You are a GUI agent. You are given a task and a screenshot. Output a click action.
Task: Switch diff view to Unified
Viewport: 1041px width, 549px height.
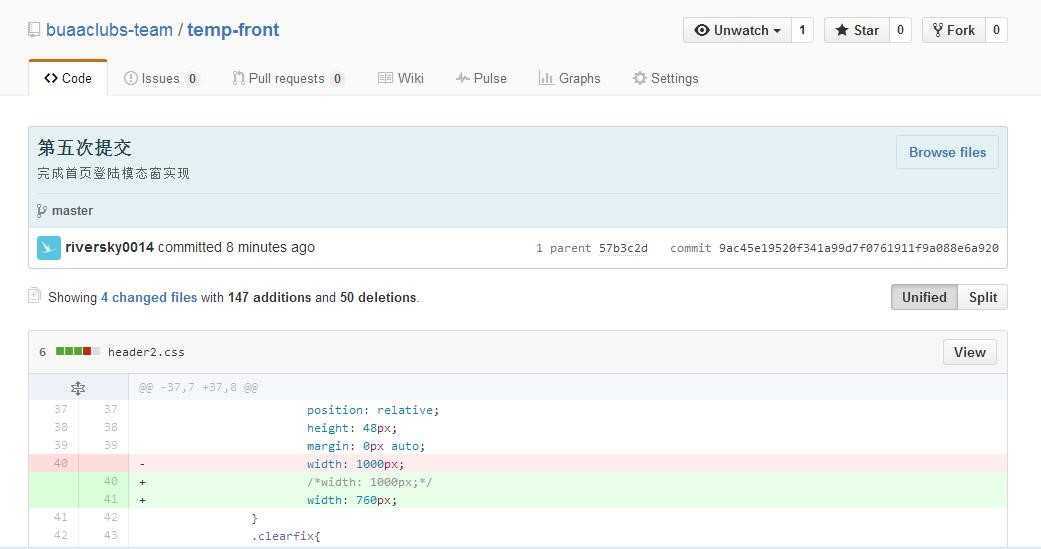[924, 297]
